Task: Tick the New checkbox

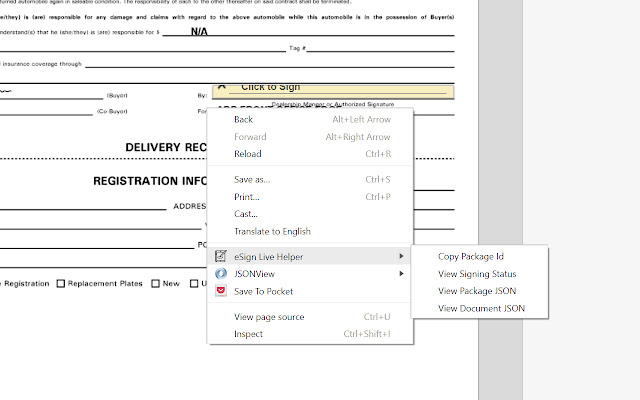Action: click(x=156, y=284)
